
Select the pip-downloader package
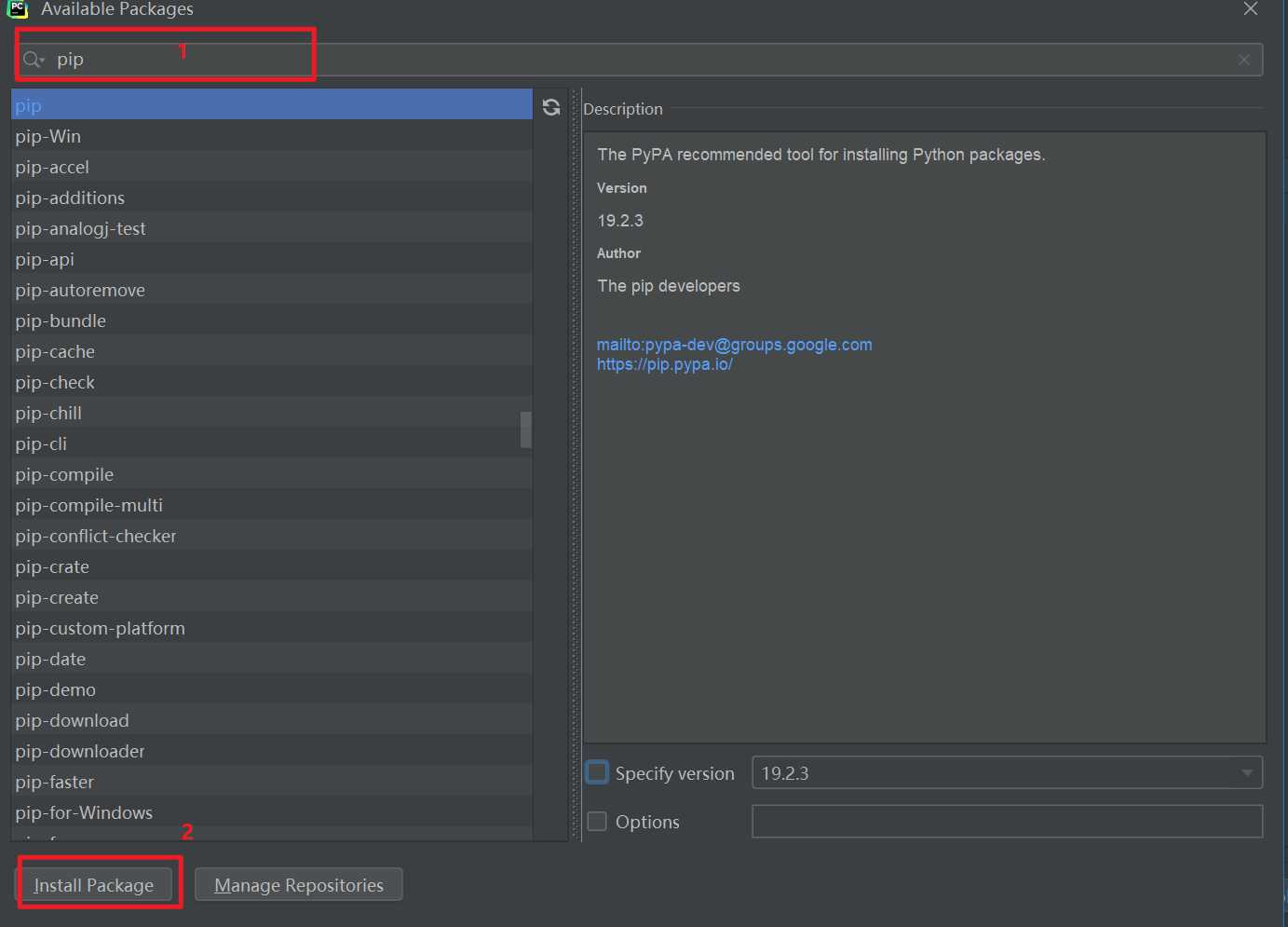tap(271, 751)
